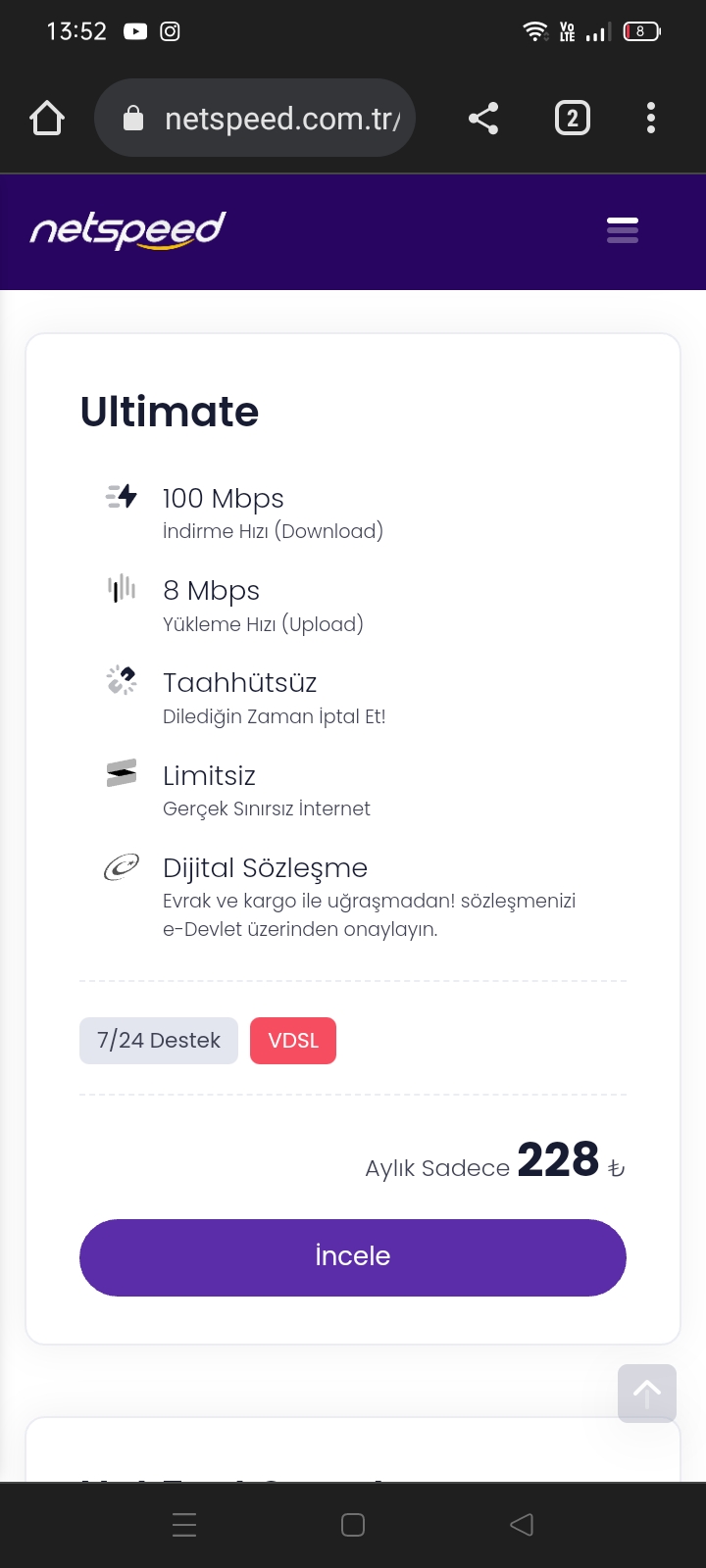
Task: Tap the 7/24 Destek tag
Action: [159, 1040]
